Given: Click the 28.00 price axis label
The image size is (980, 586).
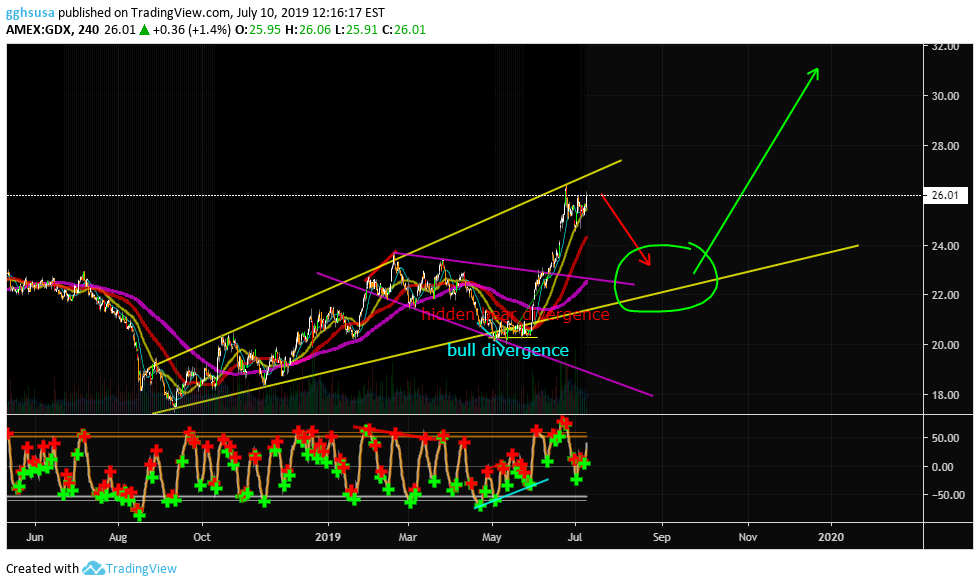Looking at the screenshot, I should pyautogui.click(x=945, y=146).
